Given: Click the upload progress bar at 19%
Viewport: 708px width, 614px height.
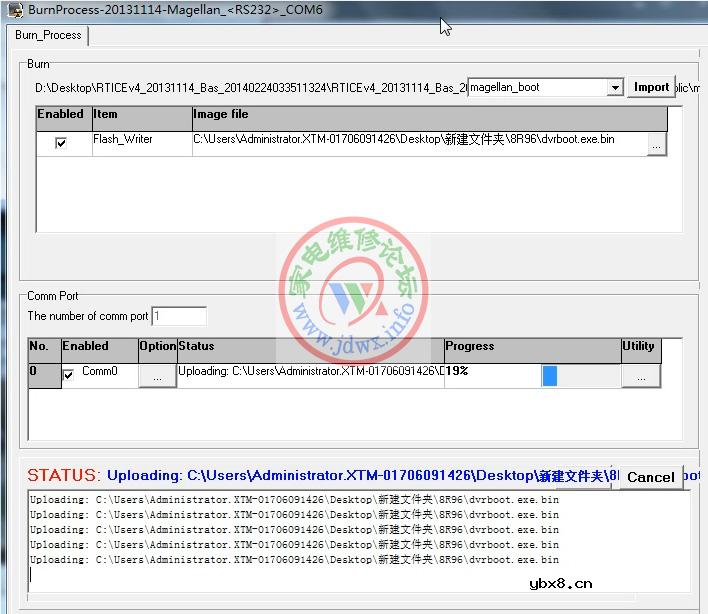Looking at the screenshot, I should coord(580,375).
